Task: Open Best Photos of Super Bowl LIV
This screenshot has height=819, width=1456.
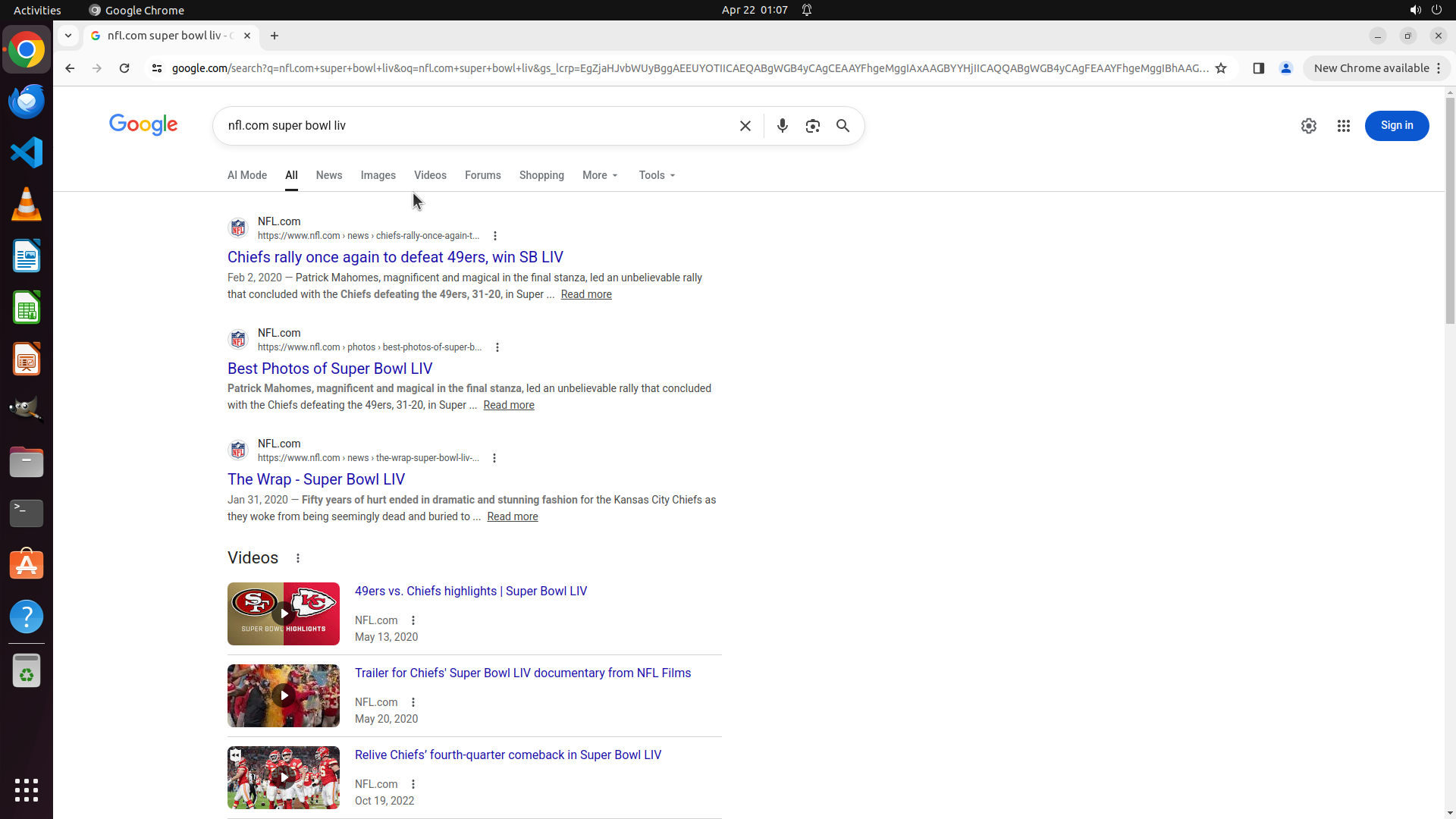Action: pos(330,369)
